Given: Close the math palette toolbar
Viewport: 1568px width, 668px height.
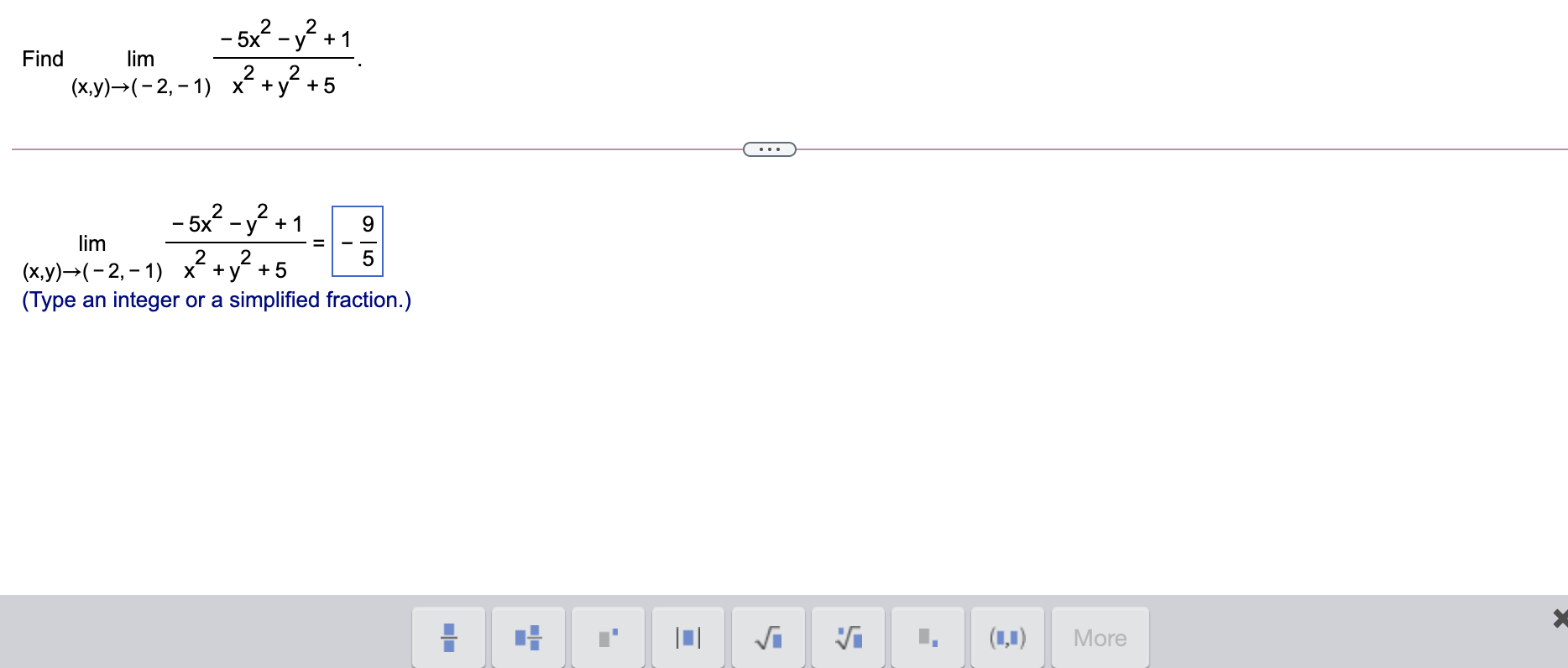Looking at the screenshot, I should (x=1560, y=618).
